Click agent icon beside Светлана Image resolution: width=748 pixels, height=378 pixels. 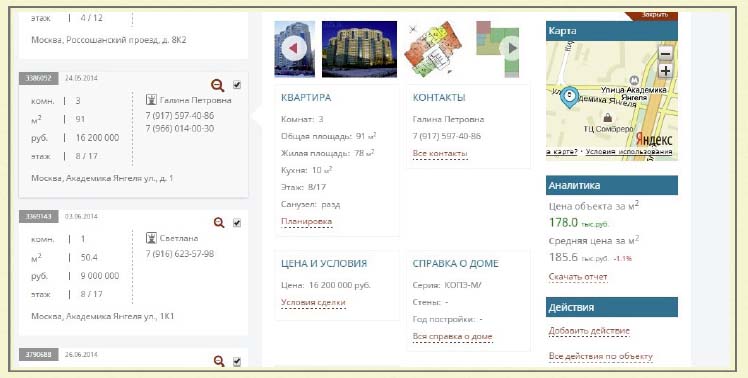(151, 238)
